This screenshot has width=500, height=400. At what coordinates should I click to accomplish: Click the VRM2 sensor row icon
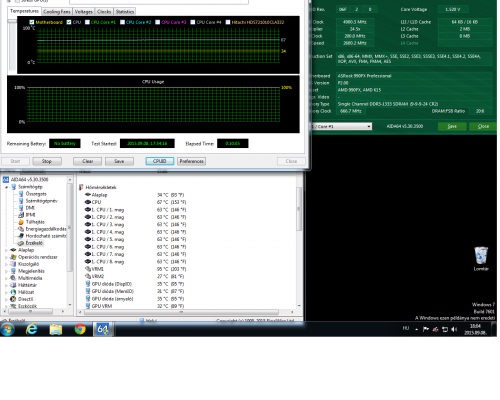coord(88,276)
